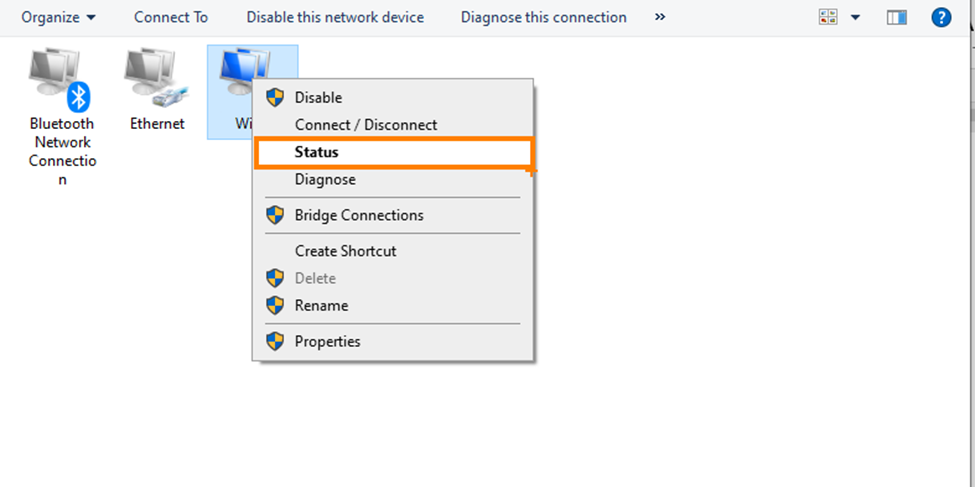The height and width of the screenshot is (487, 975).
Task: Toggle the preview pane icon
Action: coord(896,17)
